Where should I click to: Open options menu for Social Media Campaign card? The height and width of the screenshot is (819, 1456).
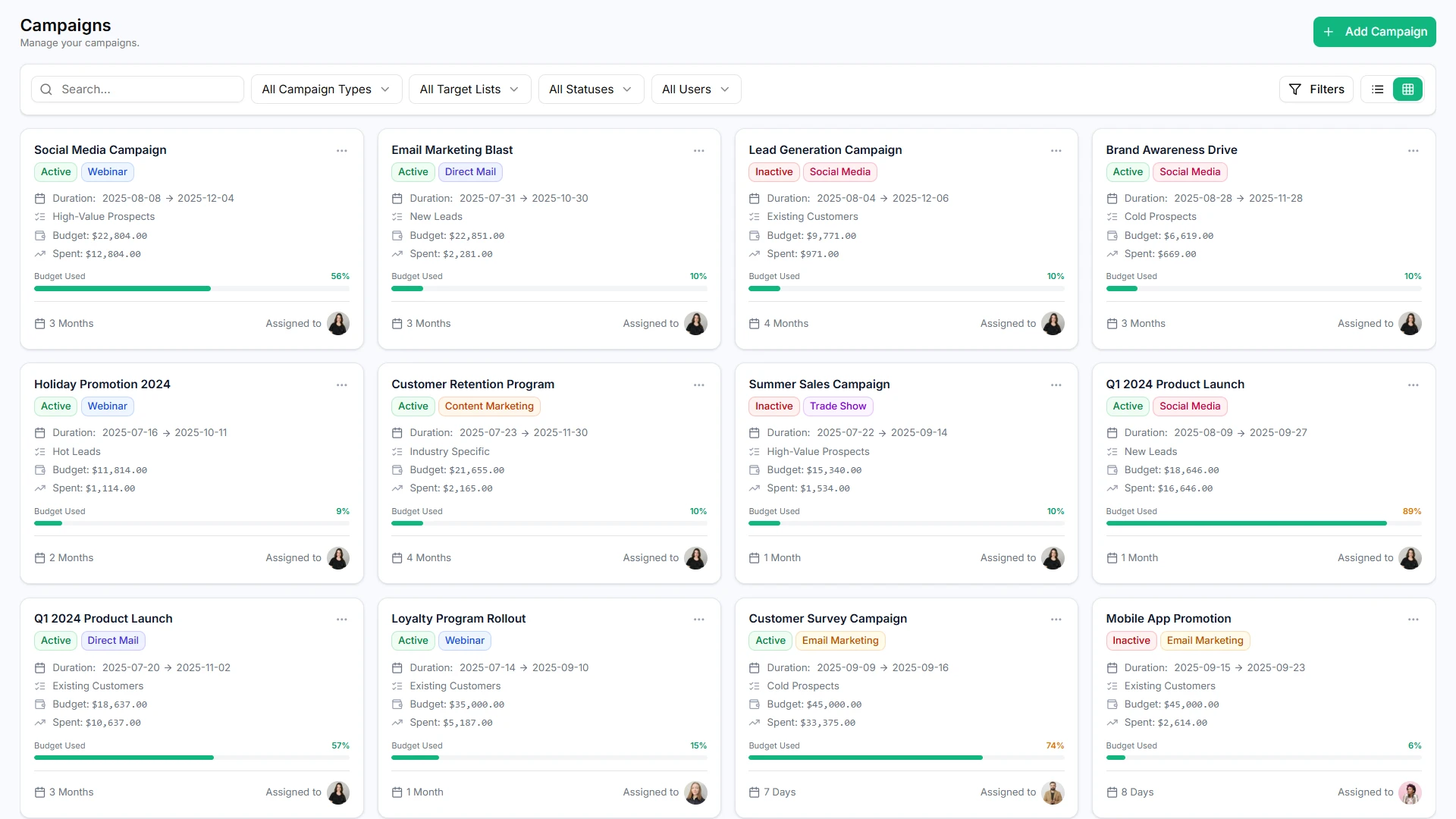342,151
